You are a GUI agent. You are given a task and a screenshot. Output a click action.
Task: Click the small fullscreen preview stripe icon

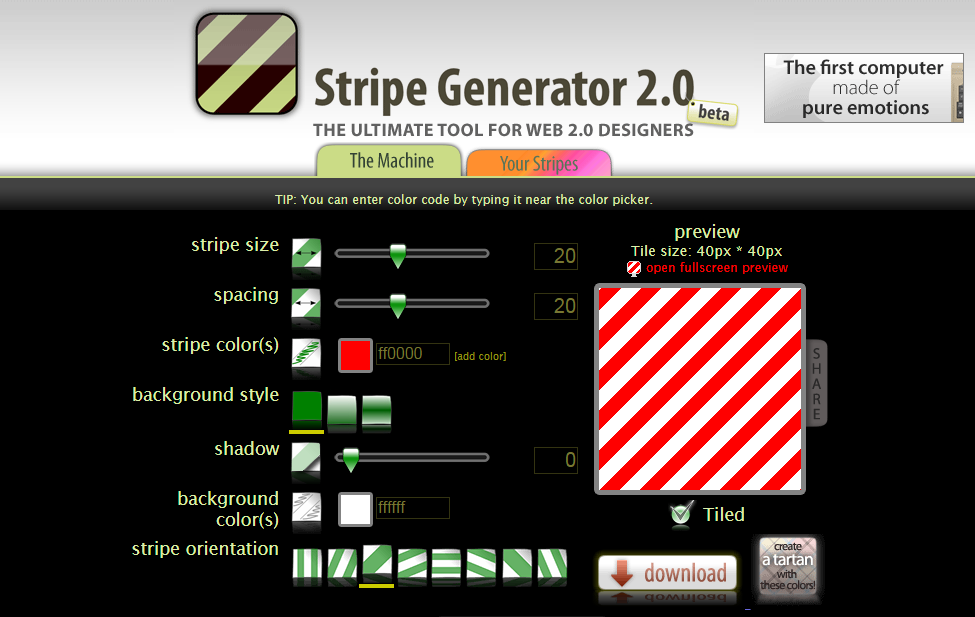click(x=634, y=268)
